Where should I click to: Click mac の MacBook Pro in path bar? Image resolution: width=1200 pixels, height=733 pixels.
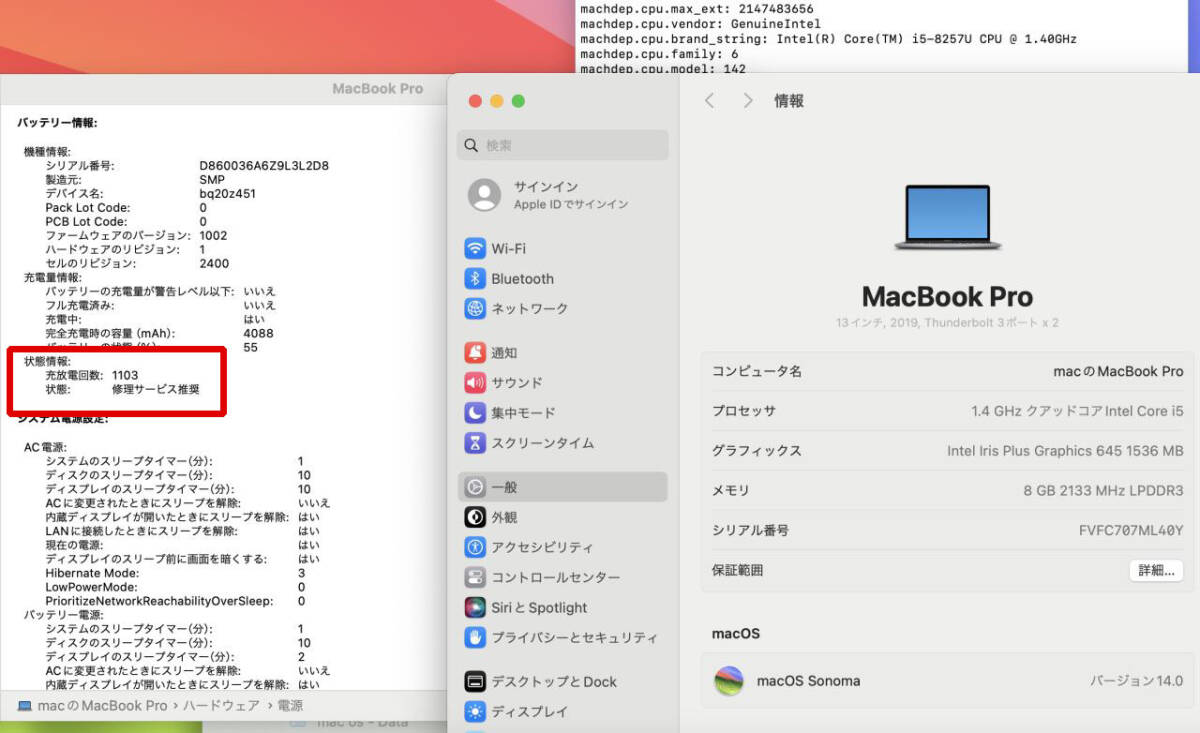(x=102, y=705)
